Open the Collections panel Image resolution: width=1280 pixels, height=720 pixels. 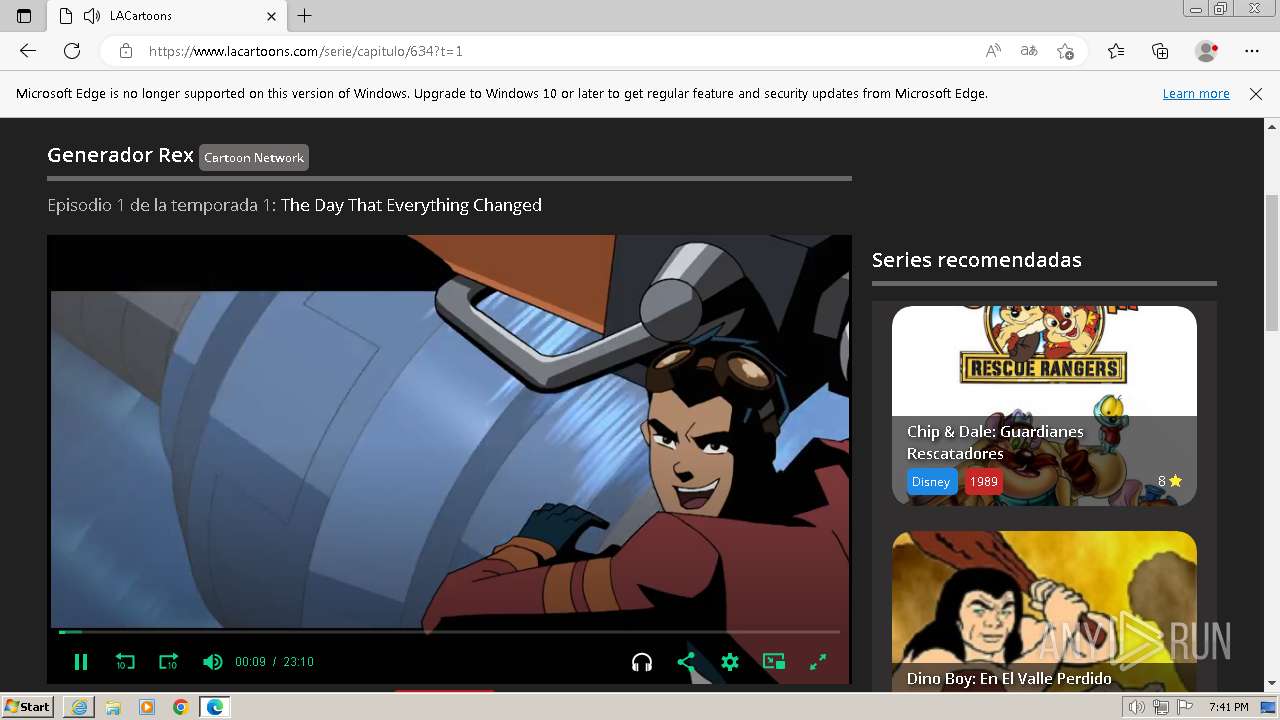coord(1160,51)
